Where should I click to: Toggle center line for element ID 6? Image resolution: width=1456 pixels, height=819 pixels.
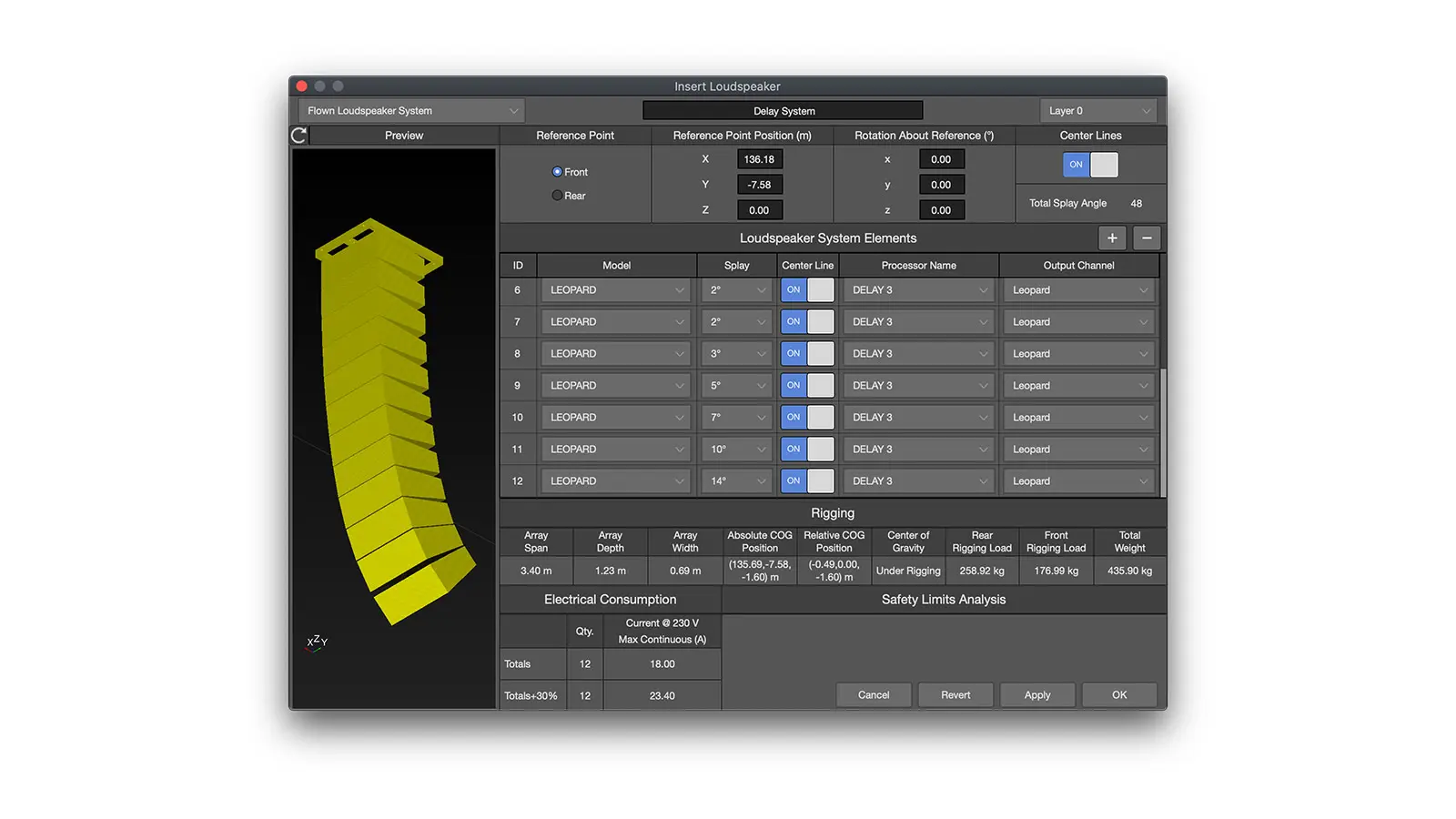(x=807, y=290)
